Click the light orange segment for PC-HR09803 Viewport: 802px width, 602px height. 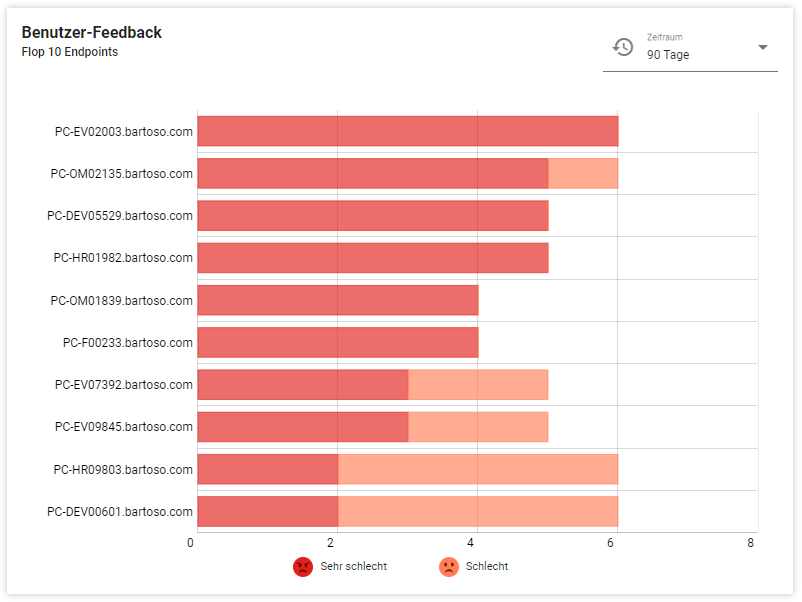(x=478, y=469)
